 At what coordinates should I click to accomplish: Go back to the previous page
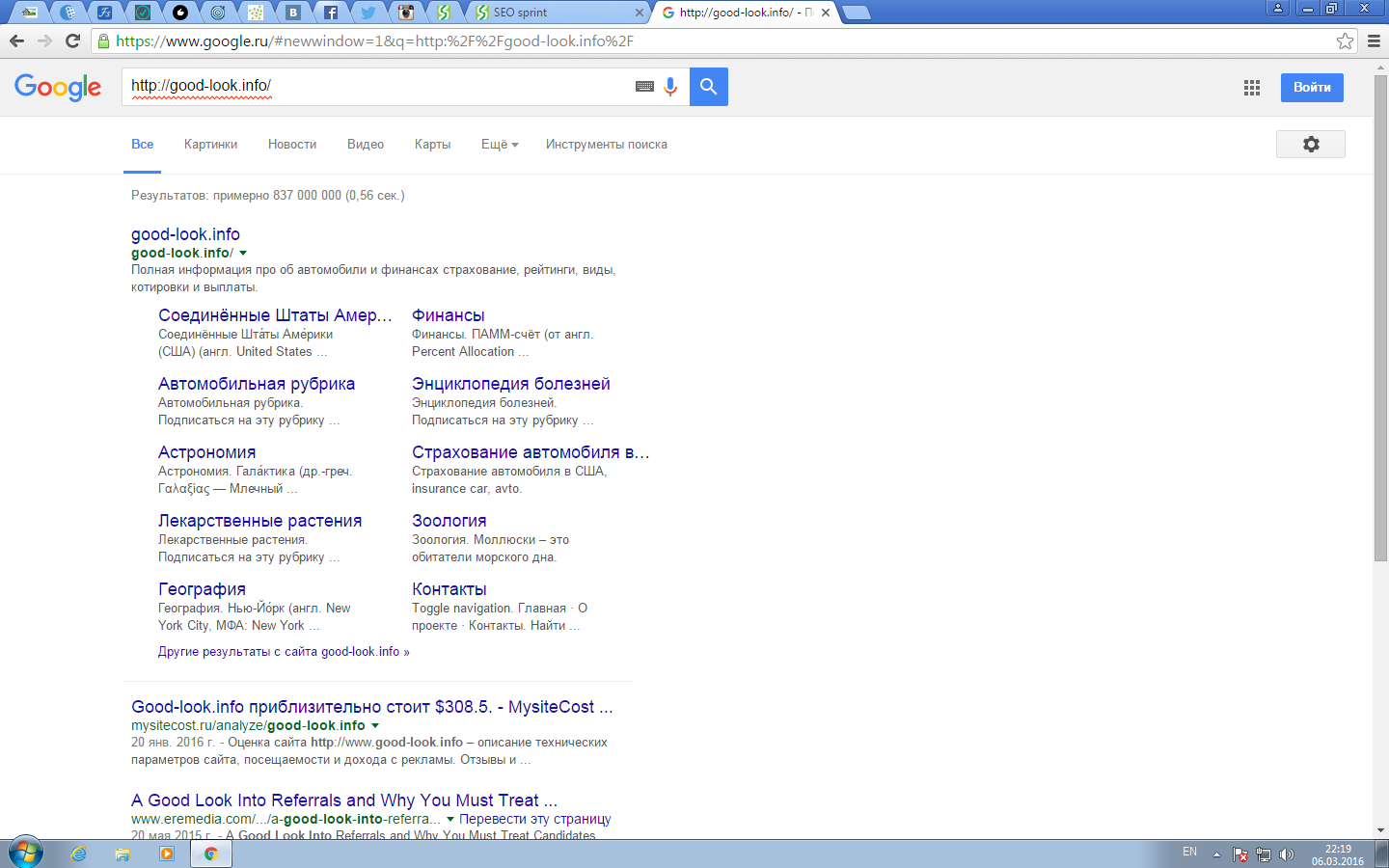point(16,41)
